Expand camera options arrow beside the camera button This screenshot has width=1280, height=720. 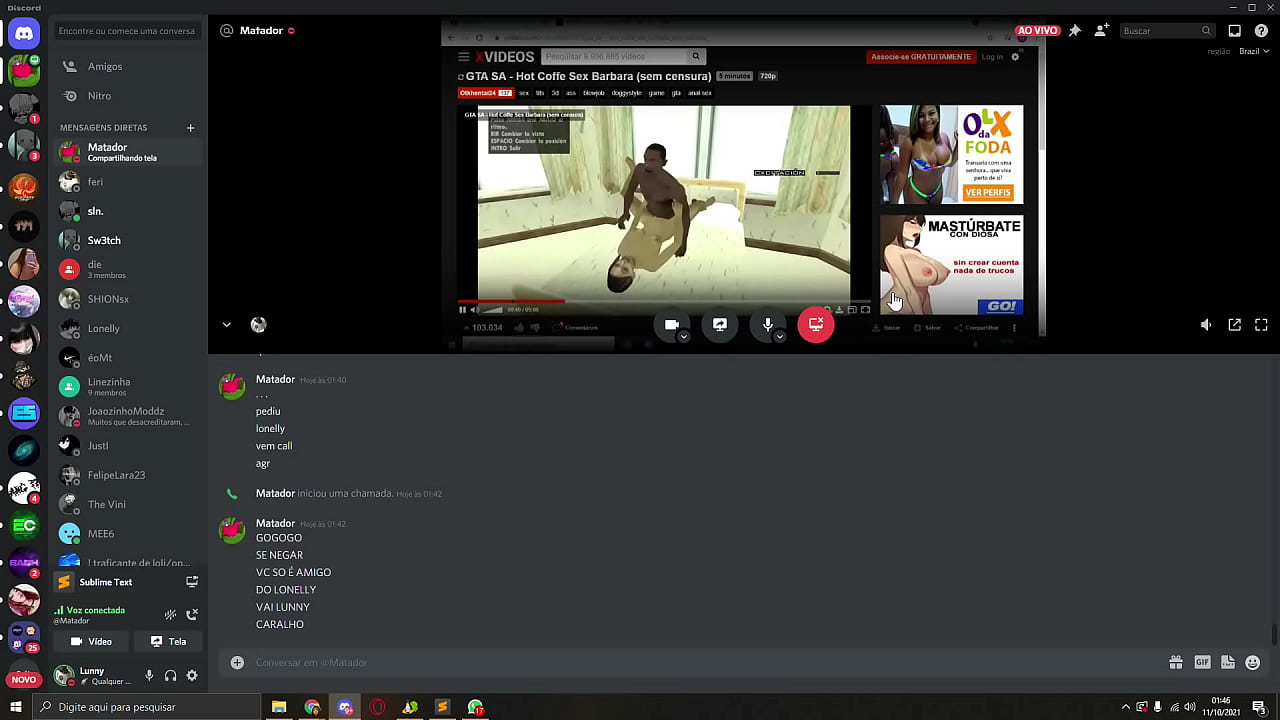click(x=684, y=337)
